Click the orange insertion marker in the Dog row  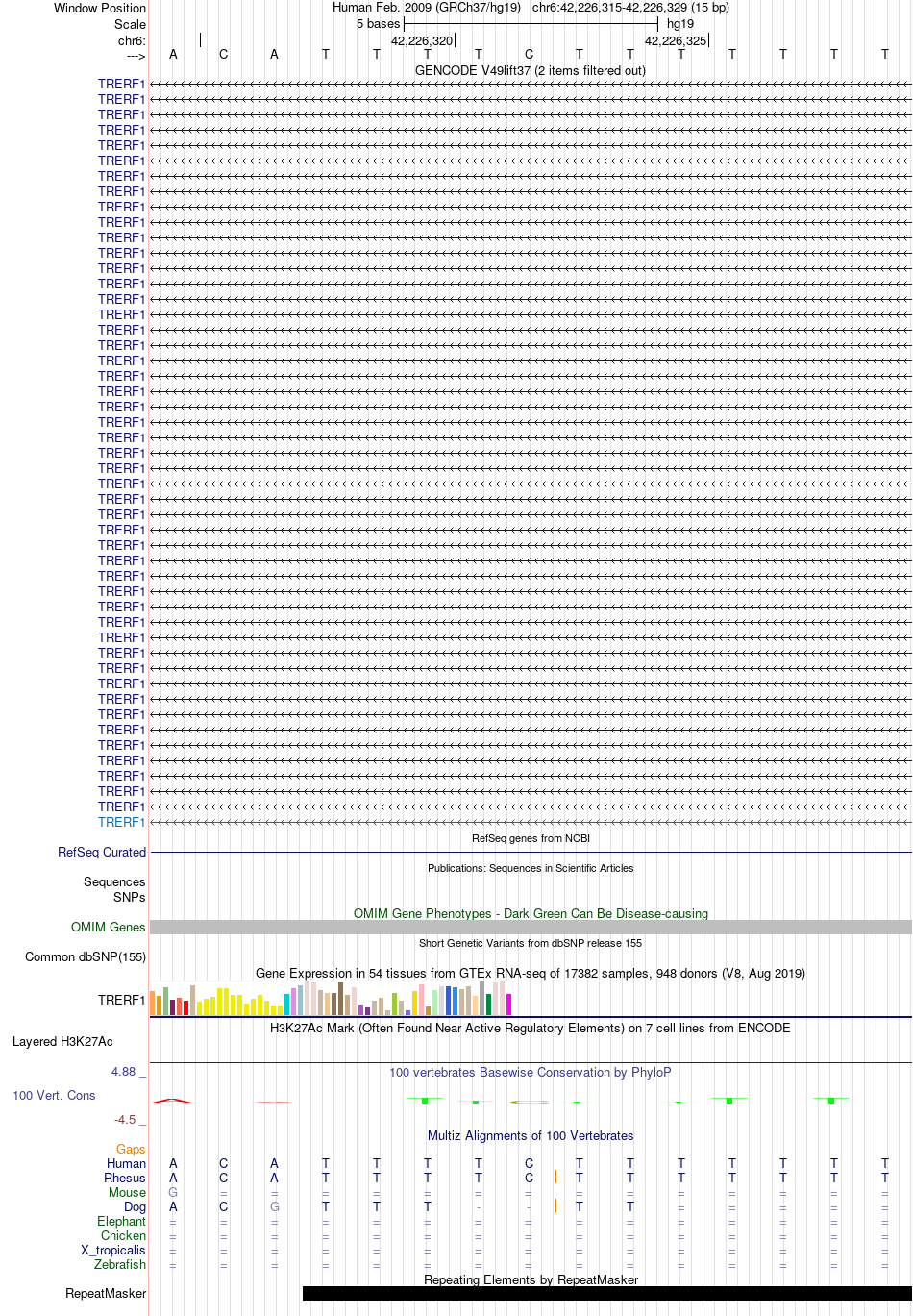click(555, 1205)
